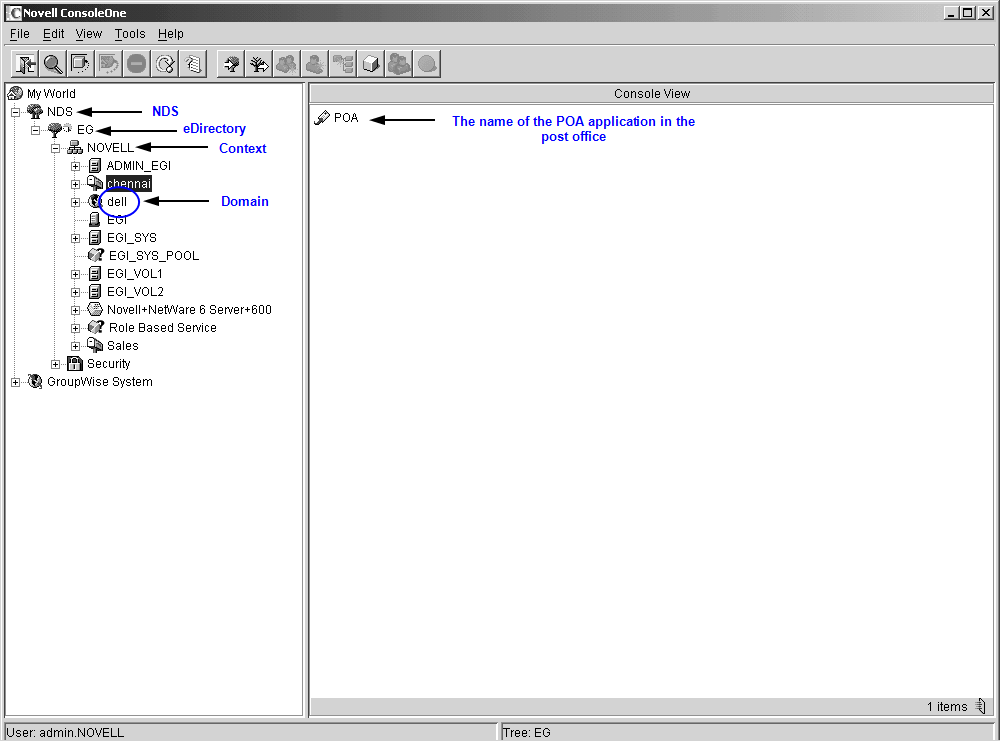Expand the GroupWise System node

[x=15, y=383]
